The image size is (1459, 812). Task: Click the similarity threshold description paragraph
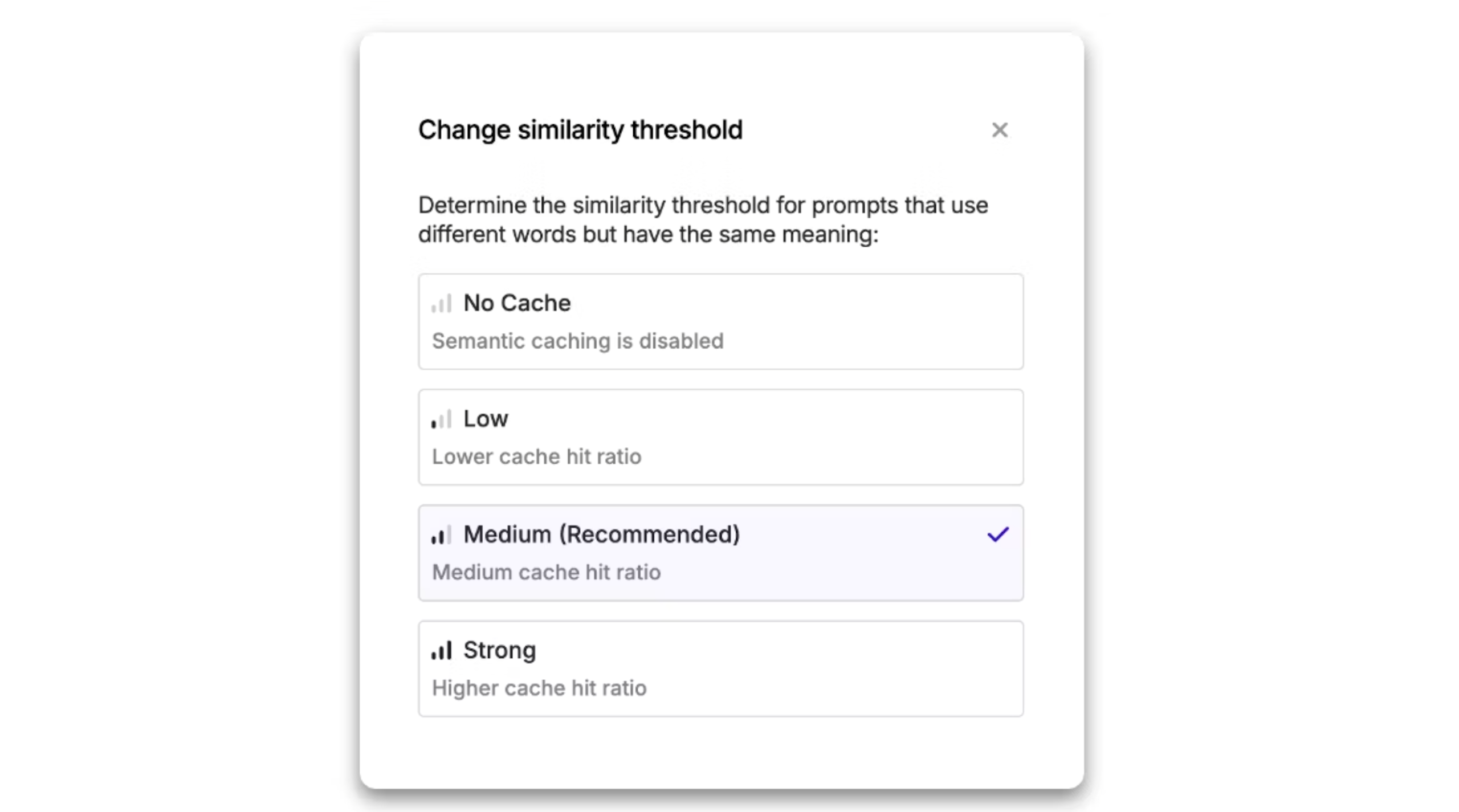pyautogui.click(x=702, y=219)
